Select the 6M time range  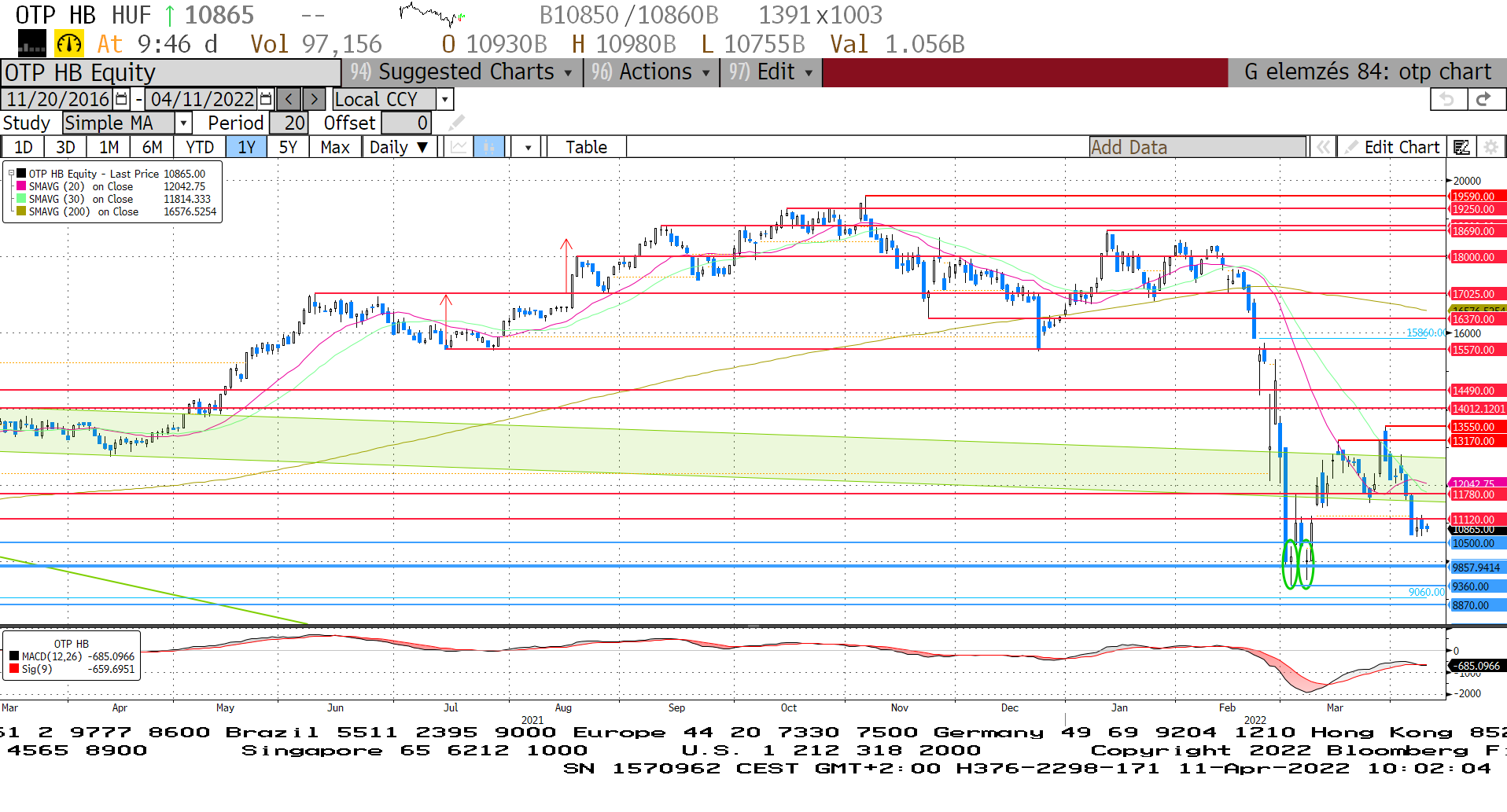tap(152, 147)
